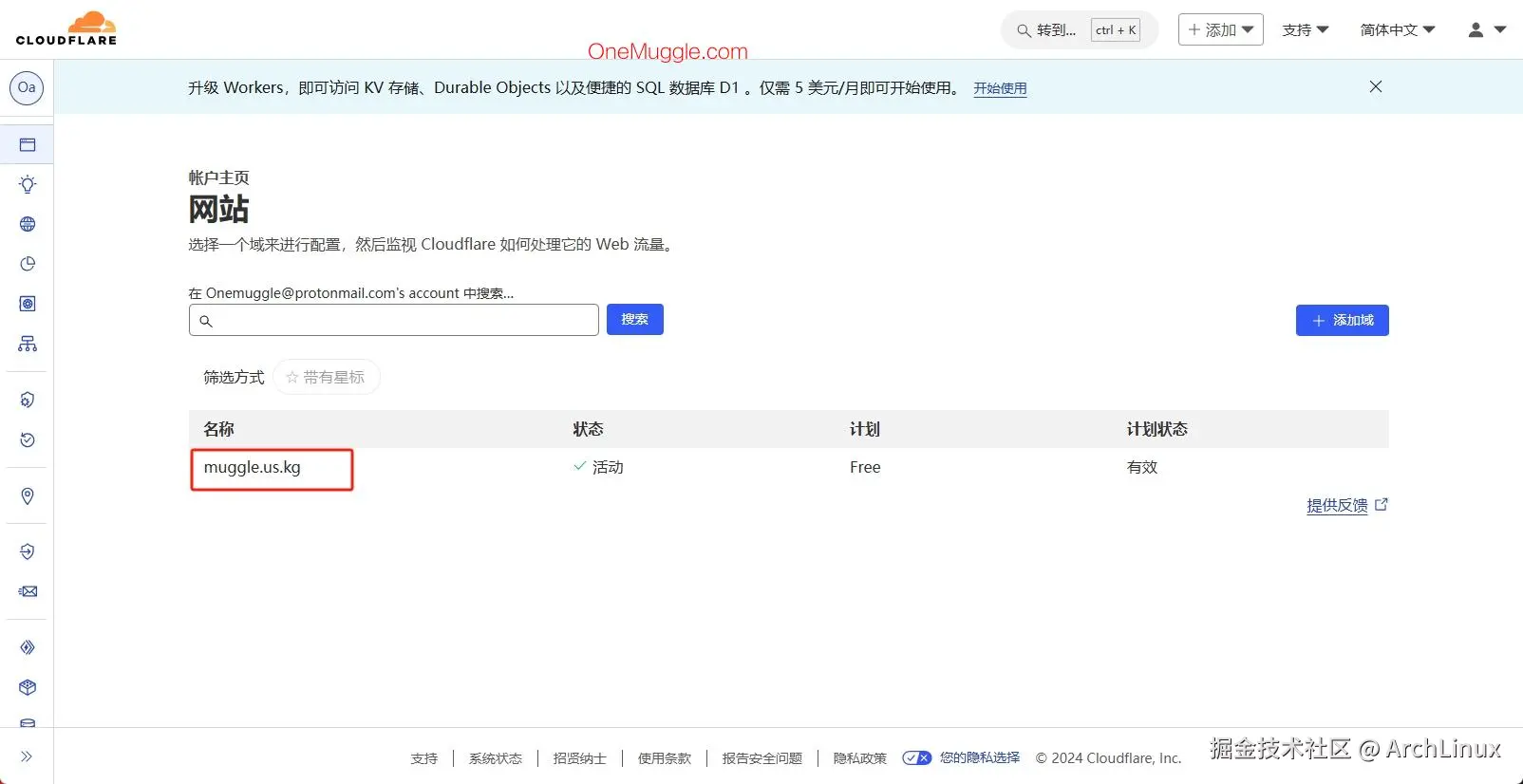Open the lightbulb Discover sidebar icon
The image size is (1523, 784).
coord(28,184)
